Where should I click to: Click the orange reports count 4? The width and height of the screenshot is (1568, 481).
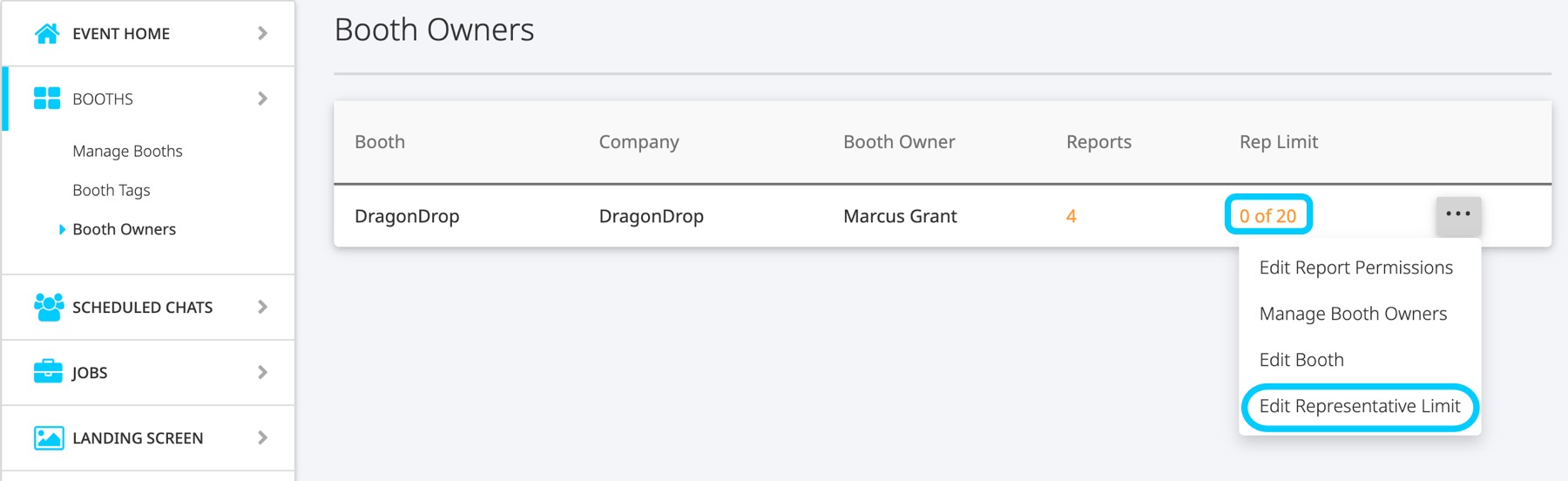coord(1071,216)
